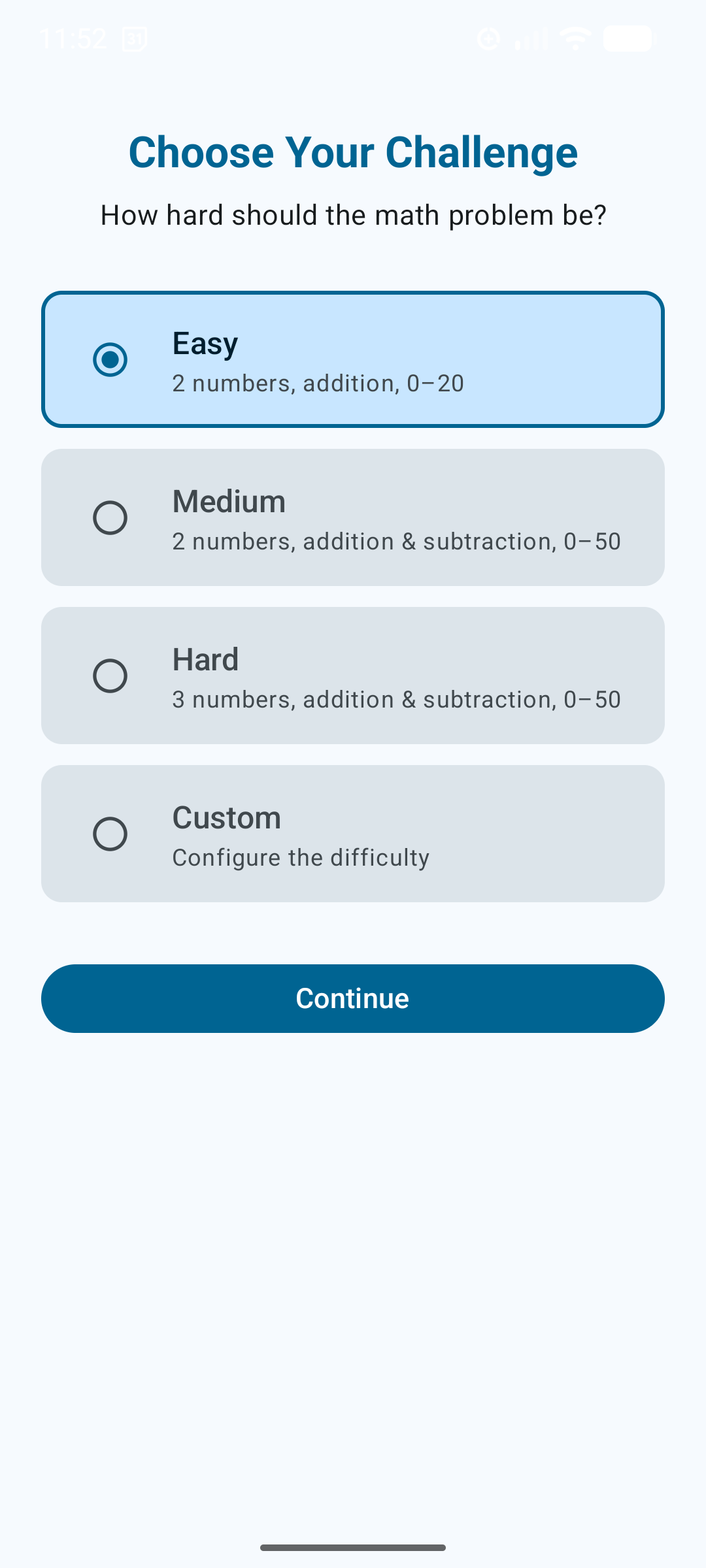Screen dimensions: 706x1568
Task: Tap the "Hard" option title
Action: 205,660
